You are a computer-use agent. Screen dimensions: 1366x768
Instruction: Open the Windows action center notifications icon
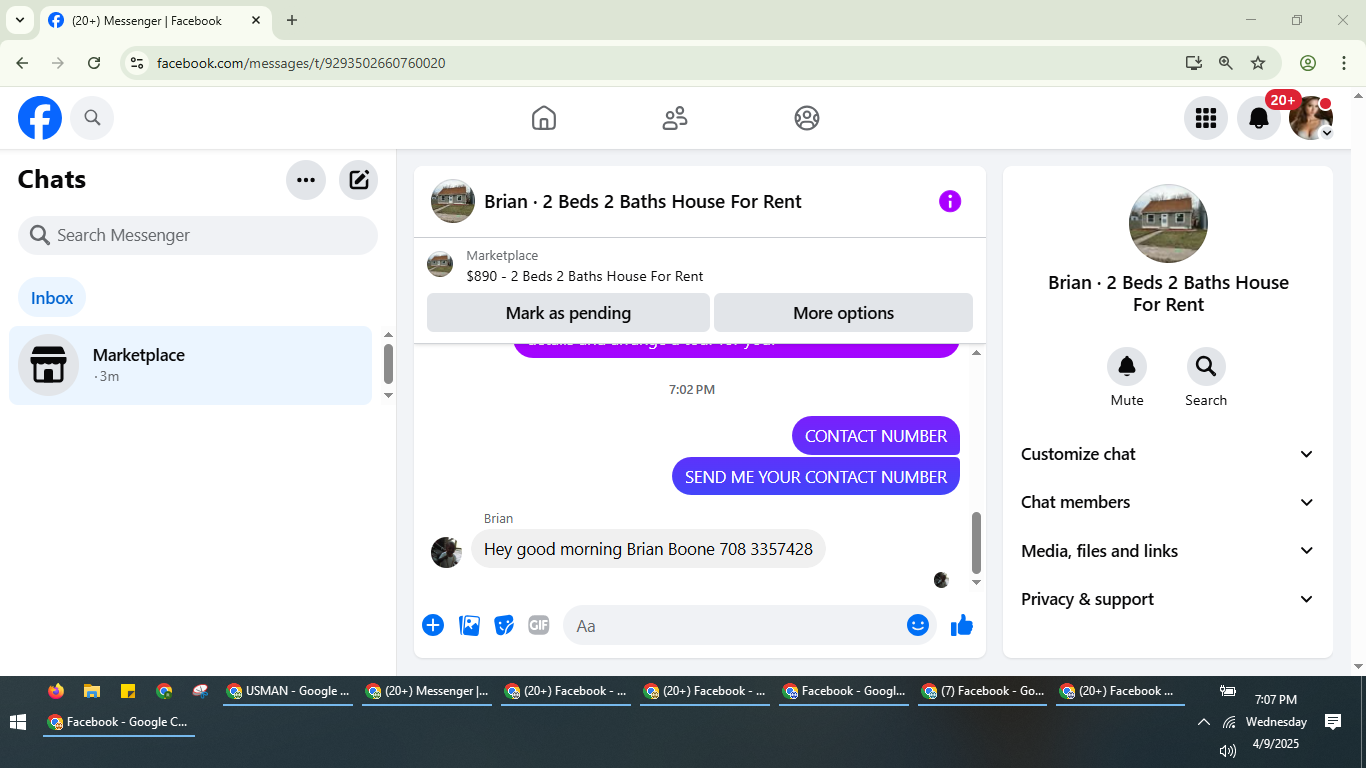coord(1333,722)
